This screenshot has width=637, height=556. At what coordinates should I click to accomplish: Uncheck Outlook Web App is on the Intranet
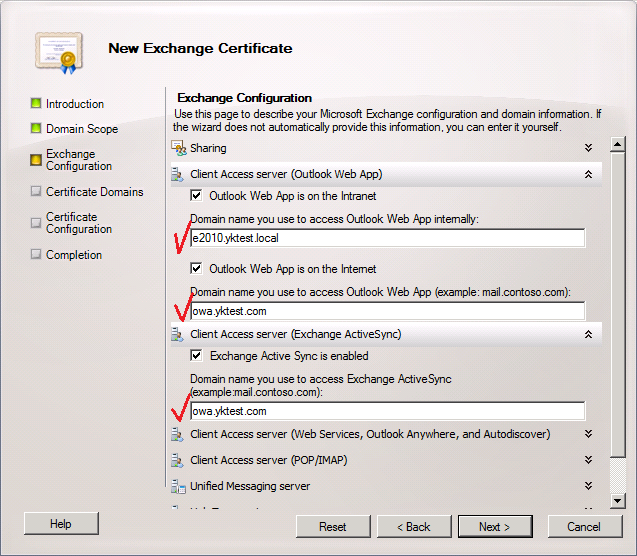tap(197, 196)
